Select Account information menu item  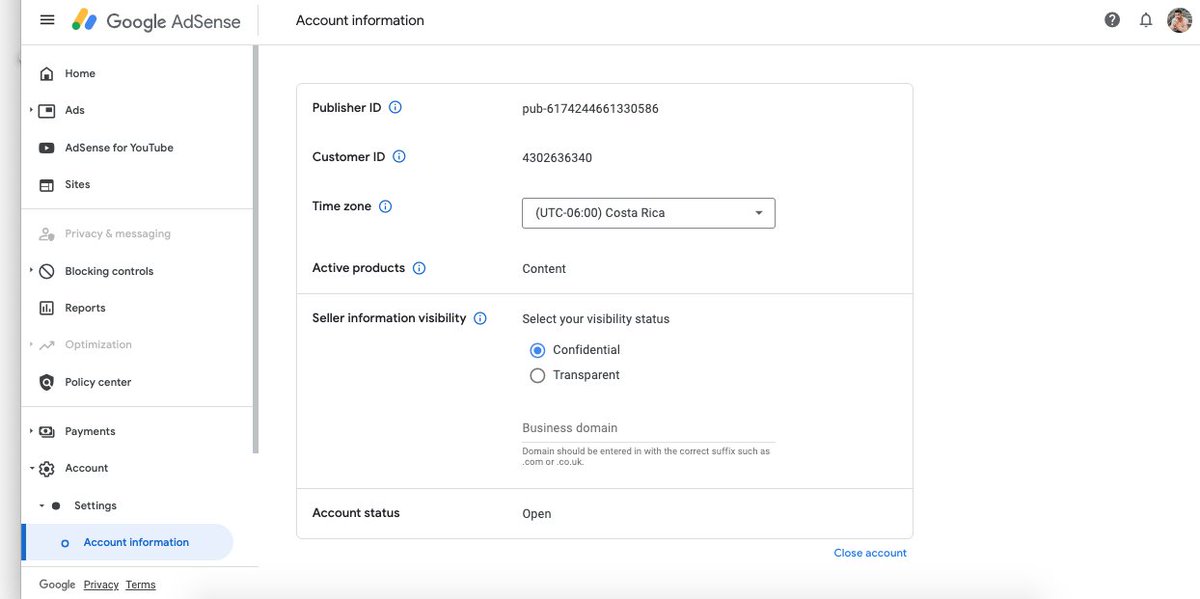click(127, 542)
